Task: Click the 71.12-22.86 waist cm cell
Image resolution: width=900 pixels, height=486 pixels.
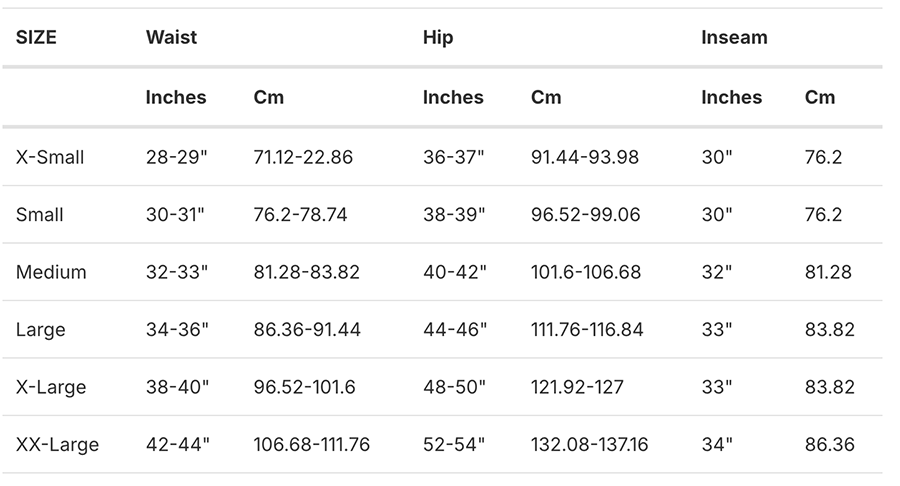Action: [303, 157]
